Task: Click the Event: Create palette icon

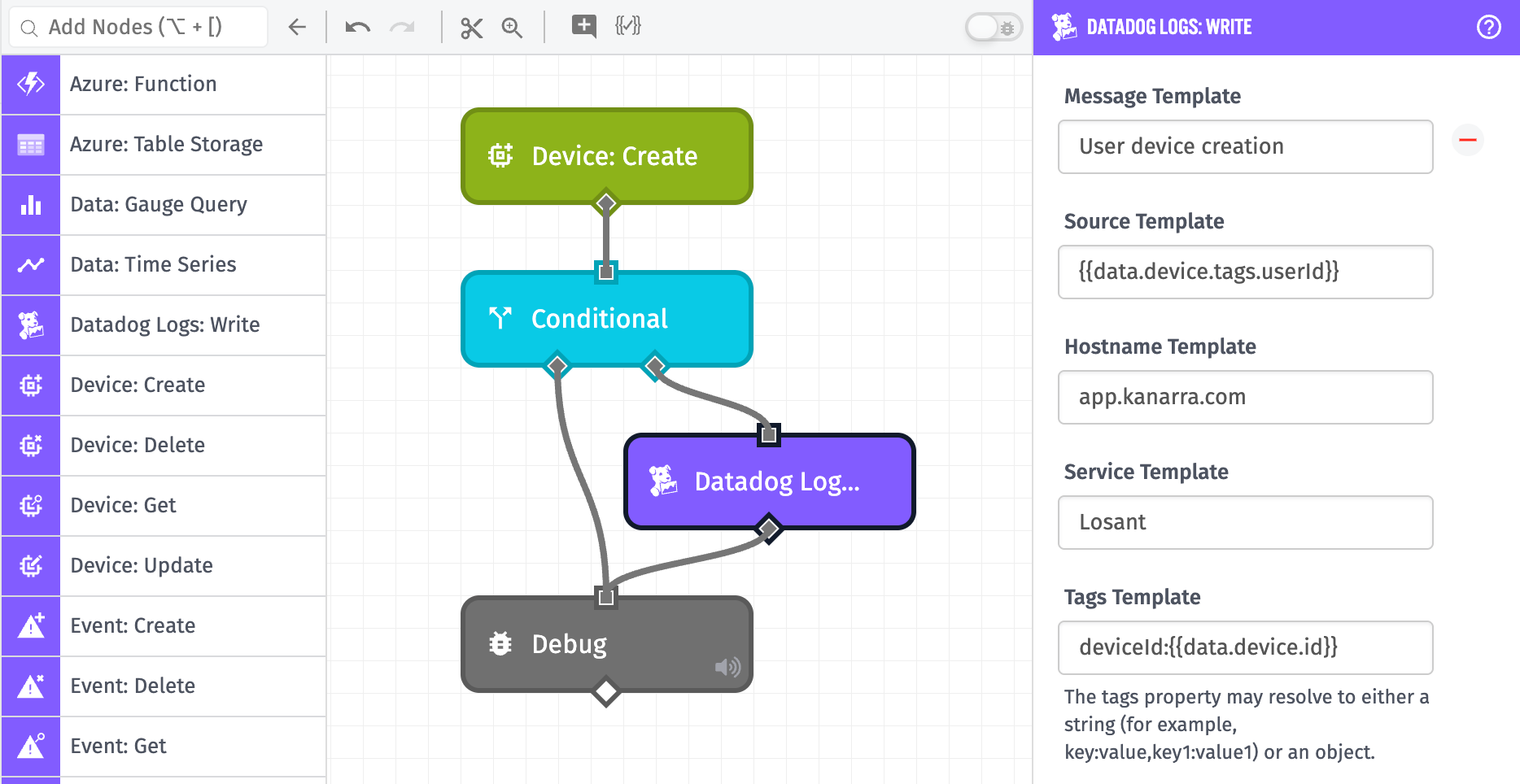Action: [x=31, y=626]
